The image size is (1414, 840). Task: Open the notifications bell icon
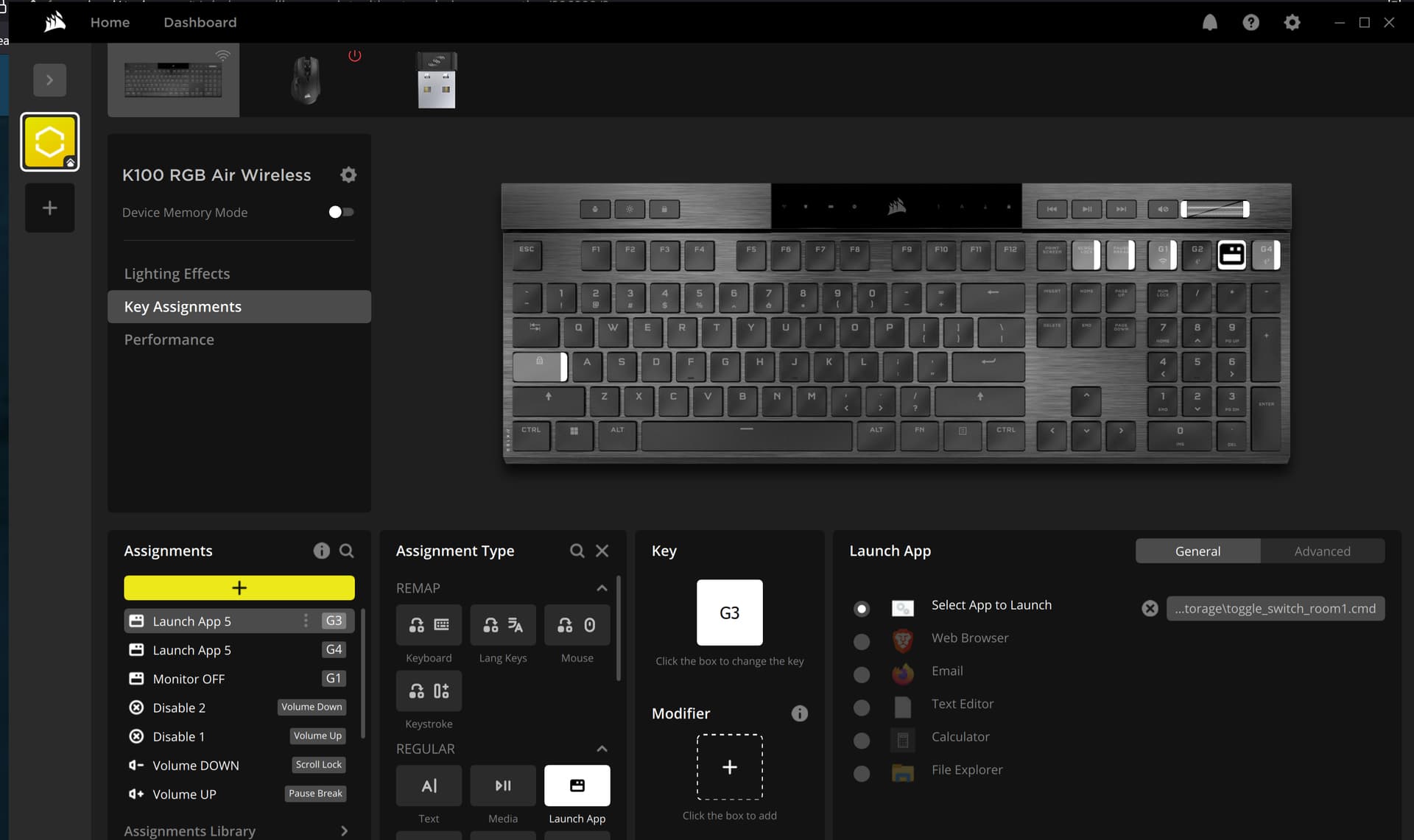coord(1209,22)
